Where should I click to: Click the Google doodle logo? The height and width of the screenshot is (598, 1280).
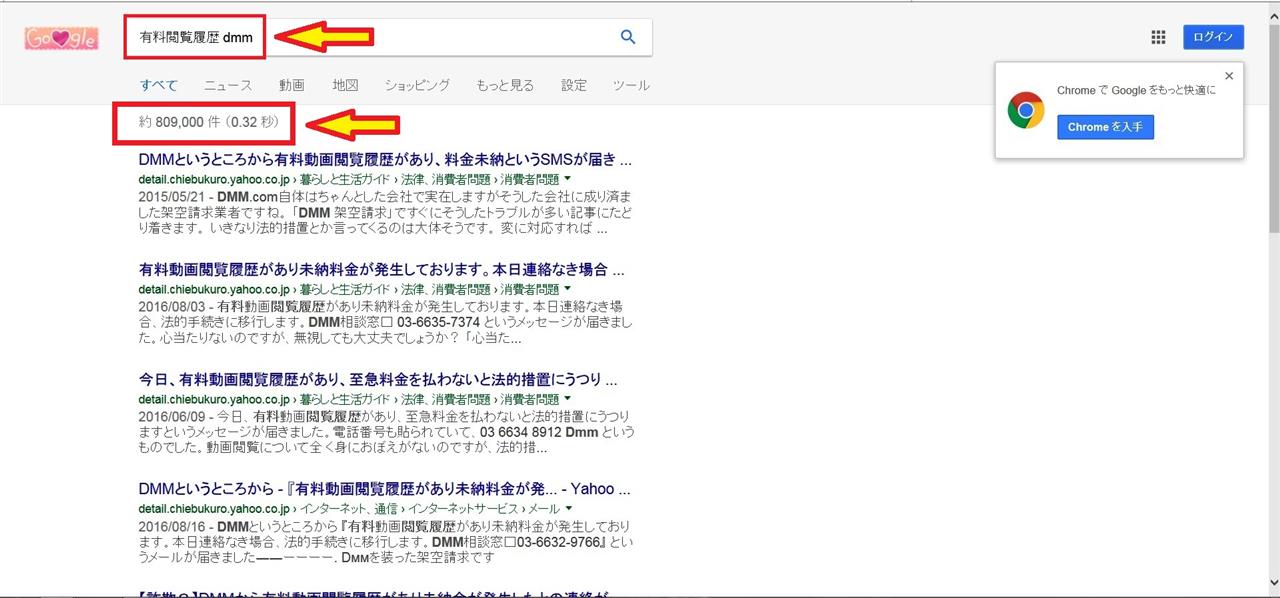point(61,38)
